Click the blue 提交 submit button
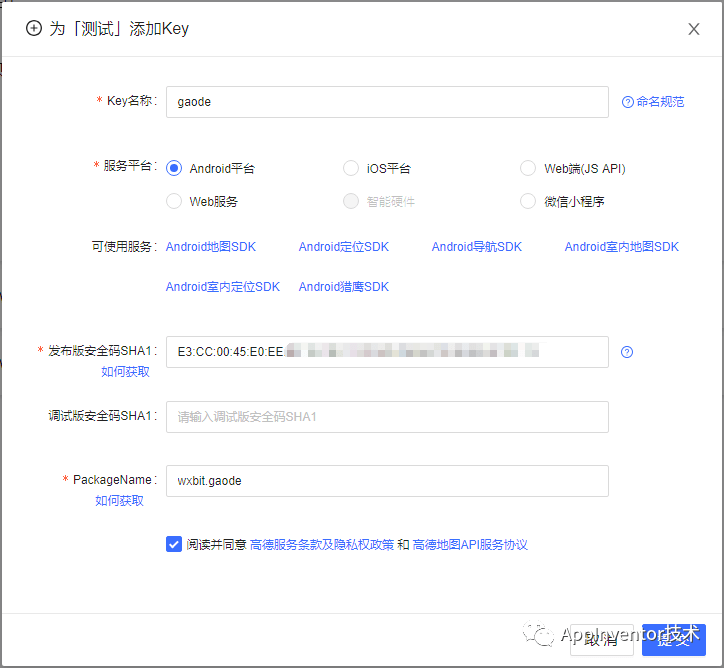724x668 pixels. 674,640
